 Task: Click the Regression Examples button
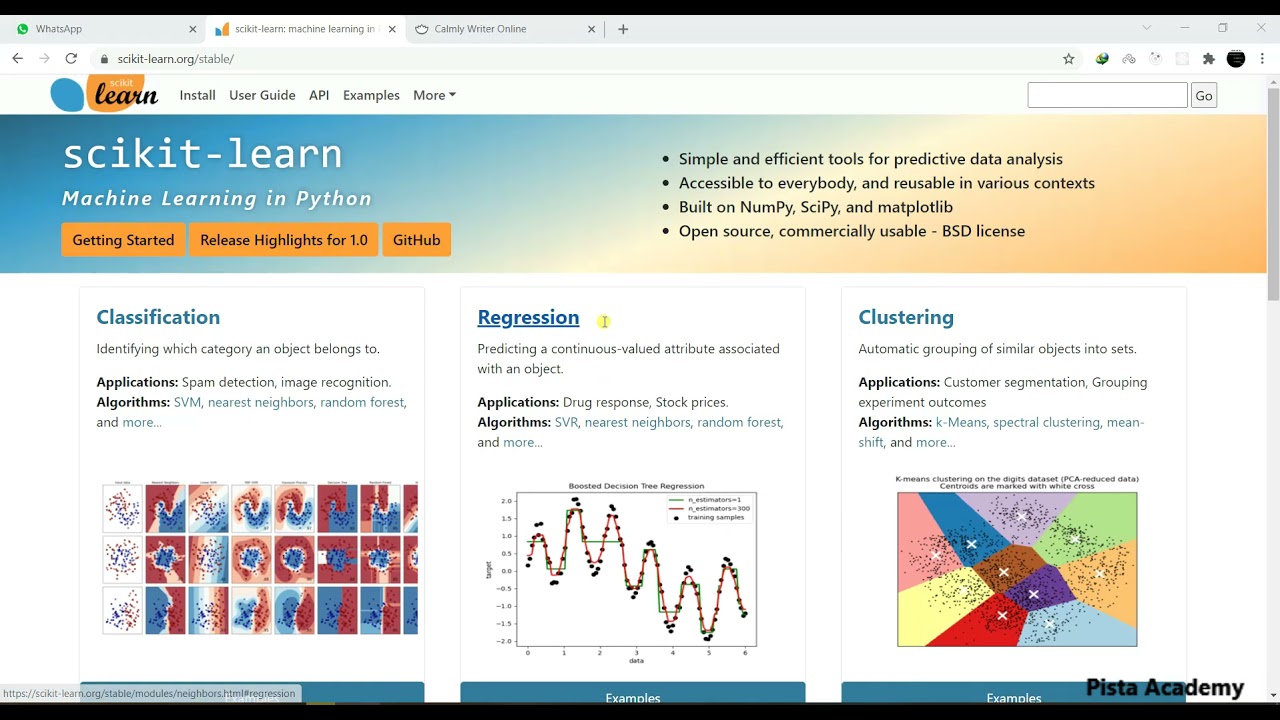click(633, 694)
